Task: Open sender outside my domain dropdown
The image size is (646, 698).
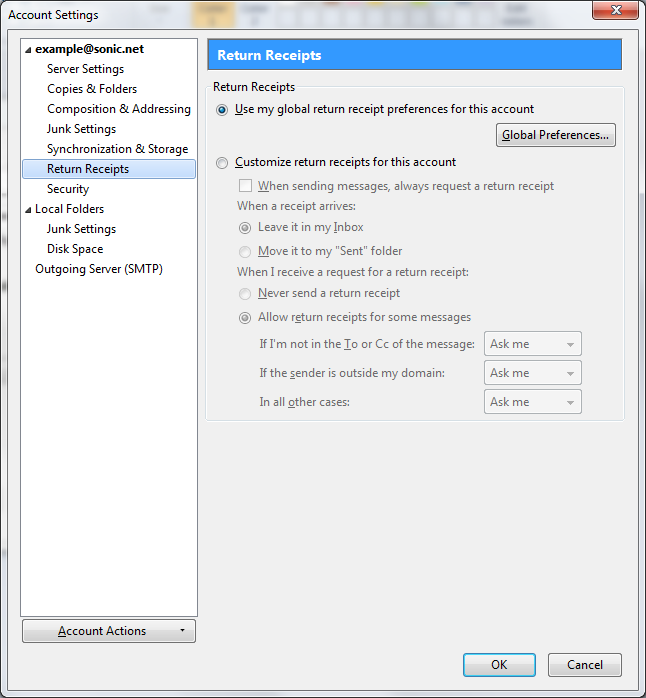Action: coord(533,373)
